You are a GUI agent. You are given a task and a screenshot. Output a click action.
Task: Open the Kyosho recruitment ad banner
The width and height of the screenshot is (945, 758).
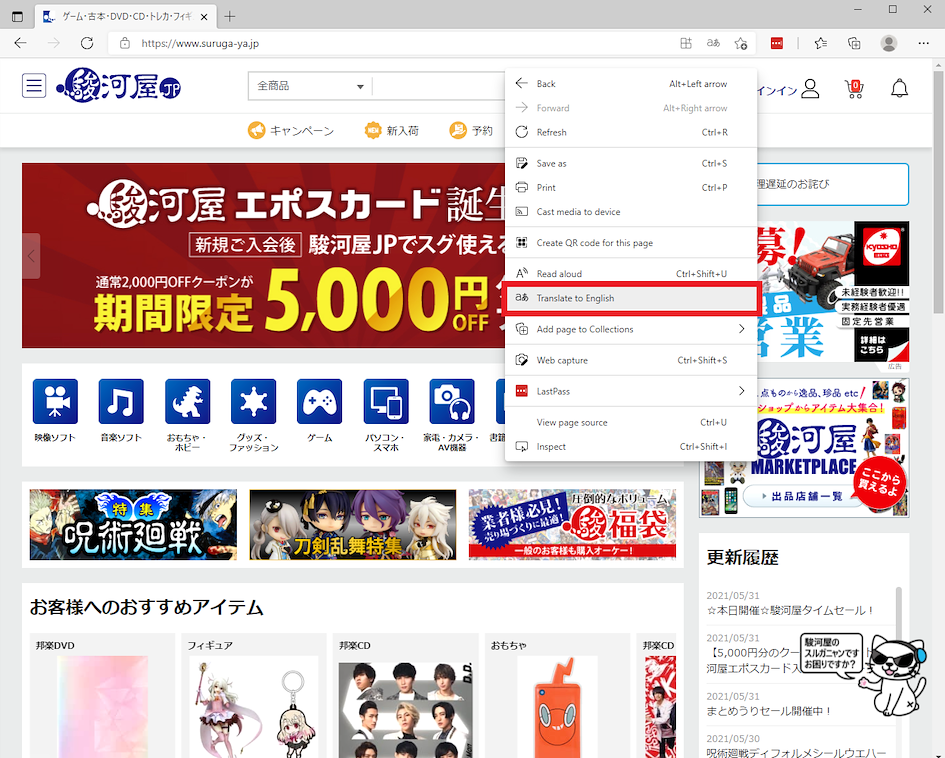coord(834,292)
